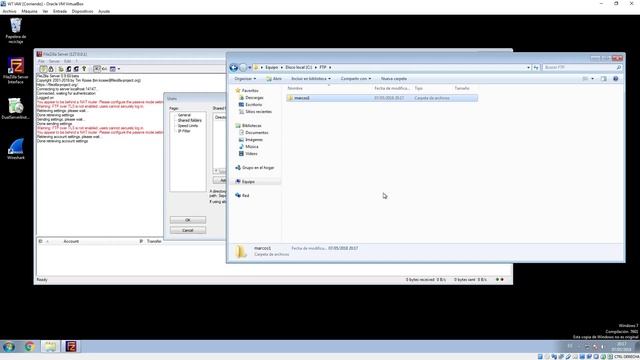Screen dimensions: 640x360
Task: Expand arrow after FTP in breadcrumb
Action: pos(330,67)
